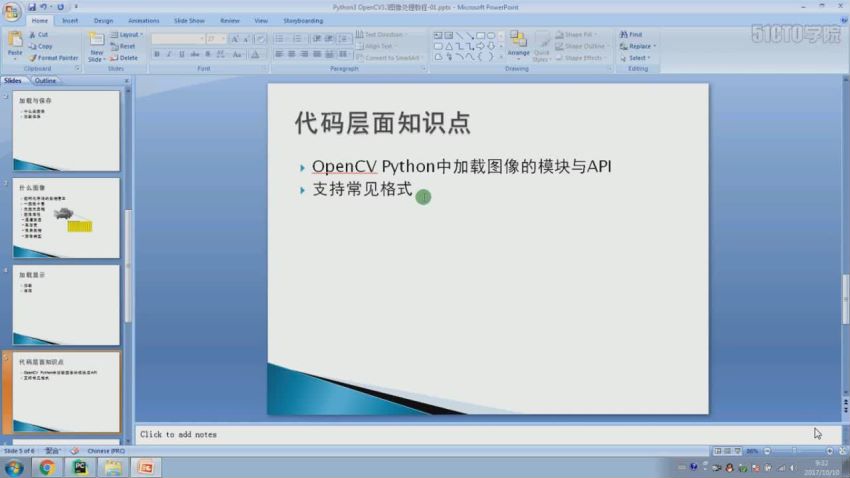Copy the selection
850x478 pixels.
[41, 46]
